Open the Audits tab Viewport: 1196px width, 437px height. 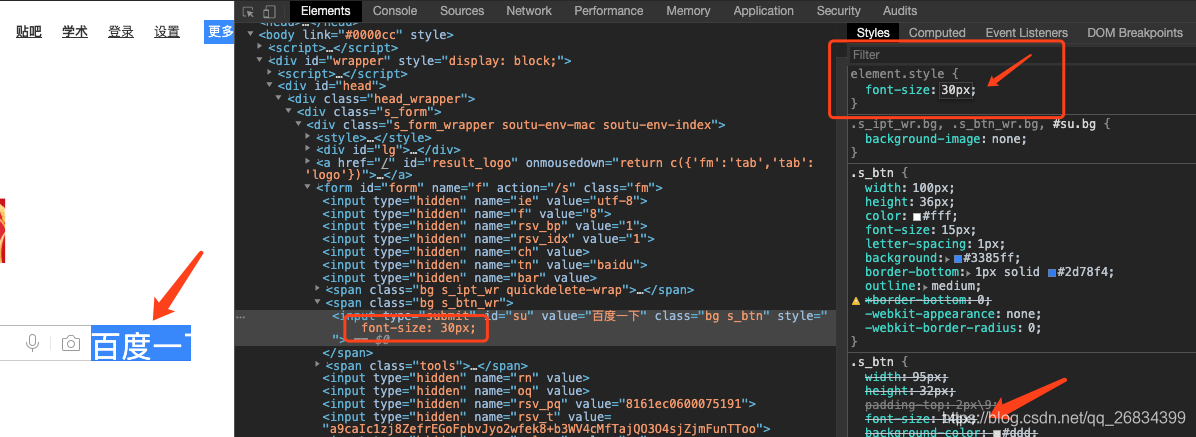pyautogui.click(x=900, y=11)
